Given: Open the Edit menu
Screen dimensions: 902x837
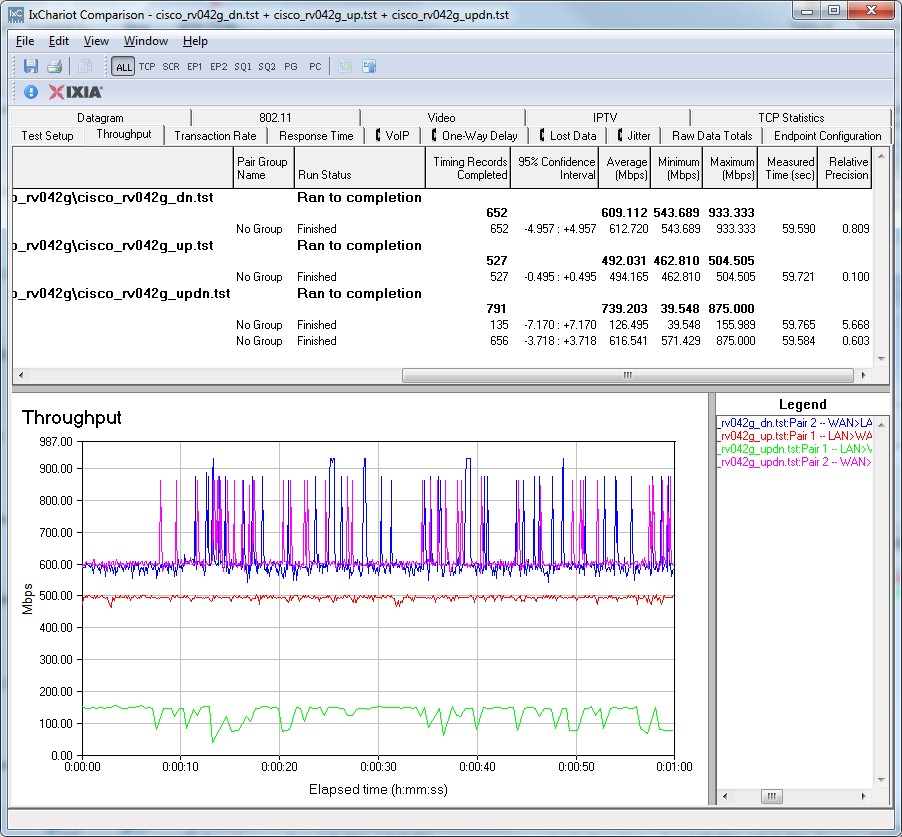Looking at the screenshot, I should coord(59,41).
